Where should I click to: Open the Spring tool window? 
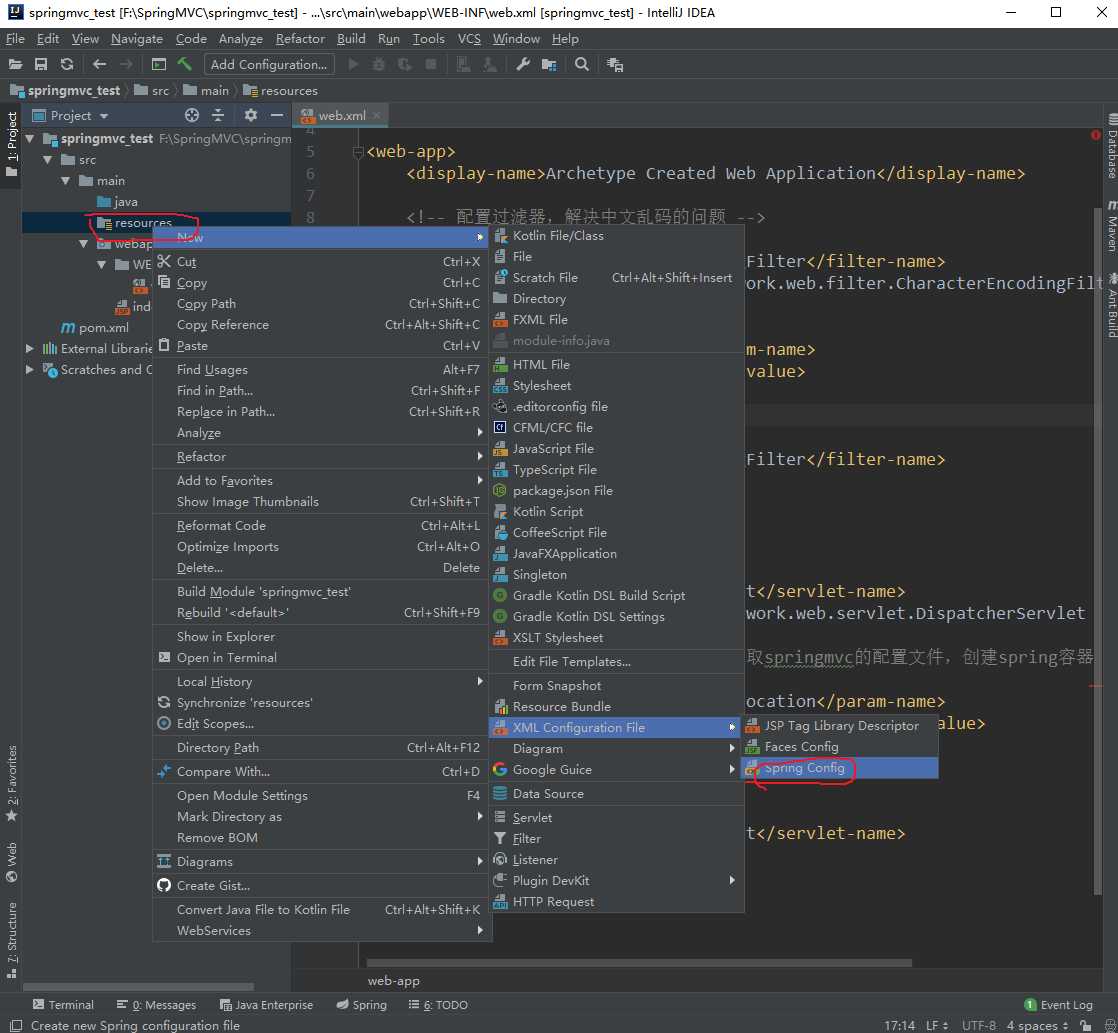coord(361,1004)
